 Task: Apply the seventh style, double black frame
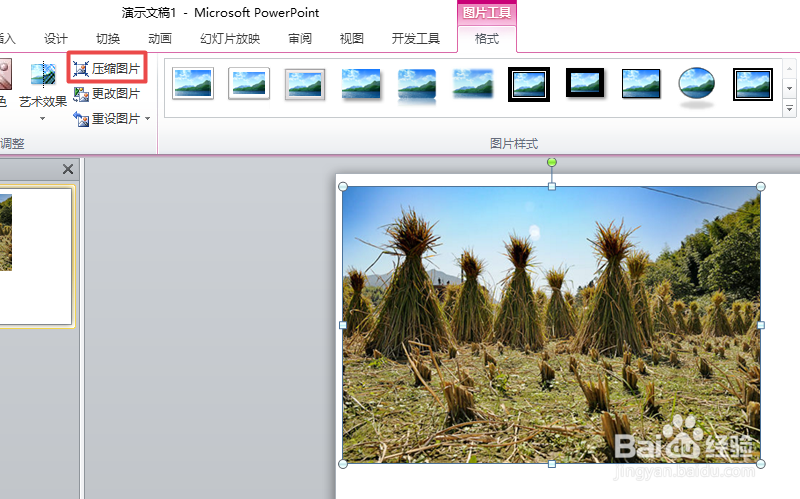[529, 84]
